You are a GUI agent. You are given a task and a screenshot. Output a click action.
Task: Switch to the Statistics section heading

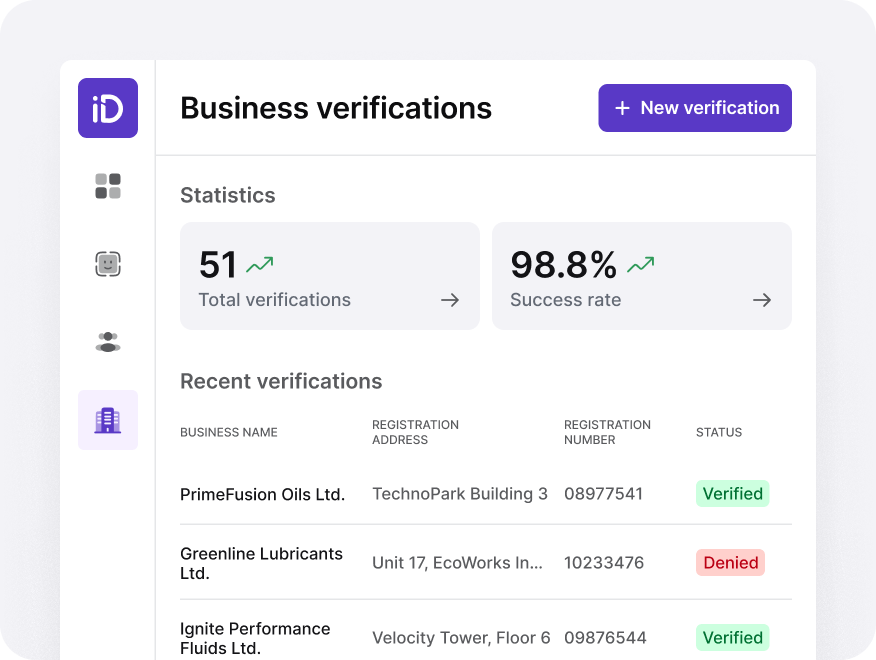pos(227,195)
